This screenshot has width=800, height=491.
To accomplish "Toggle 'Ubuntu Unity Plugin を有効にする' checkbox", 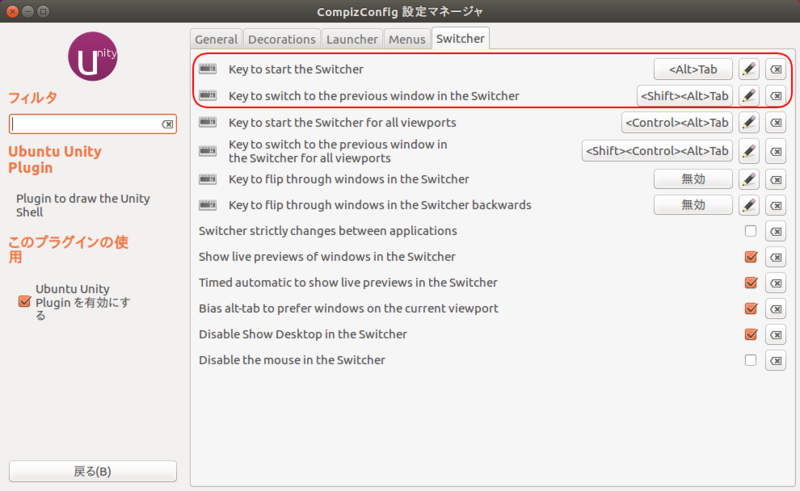I will click(x=24, y=301).
